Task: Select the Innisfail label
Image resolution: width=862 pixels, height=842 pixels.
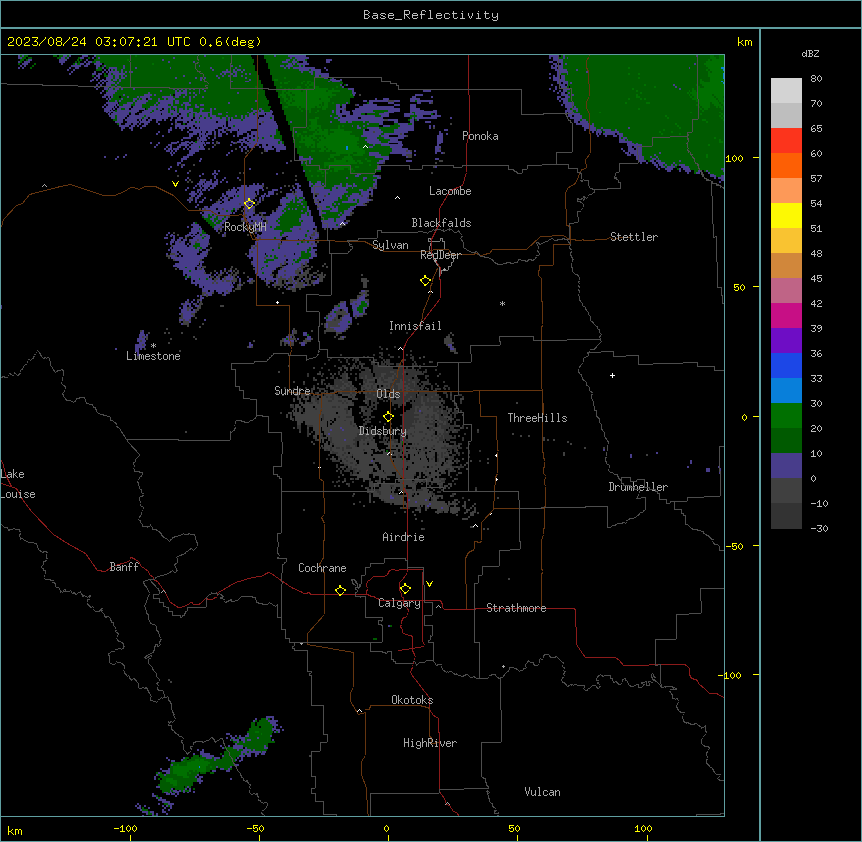Action: [415, 326]
